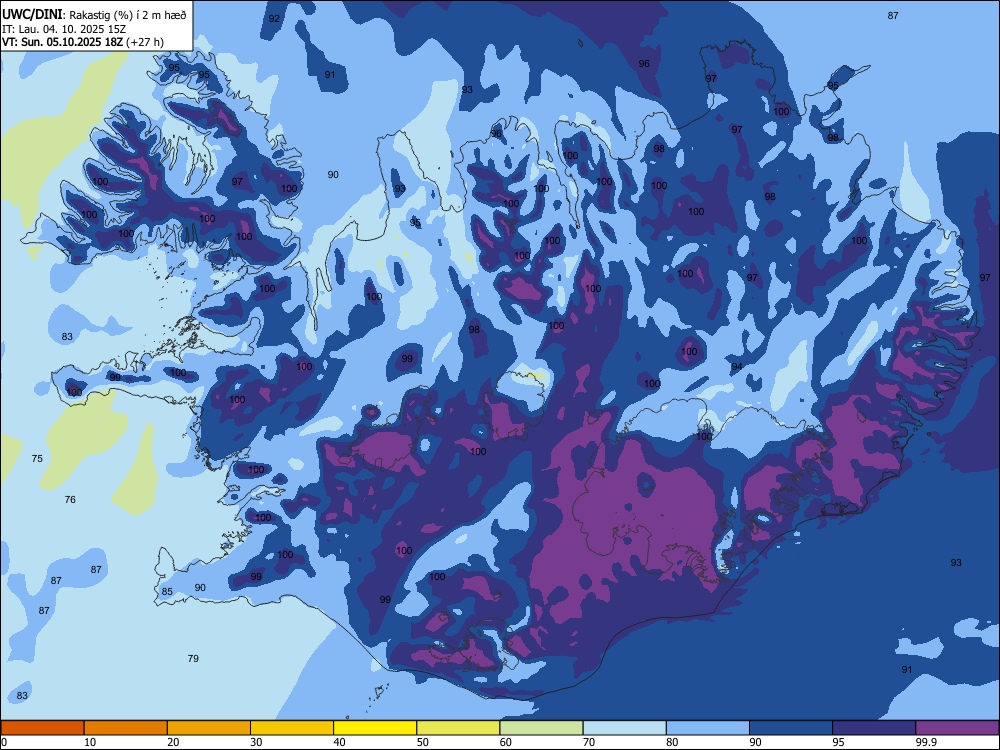Screen dimensions: 1000x750
Task: Click the 10 legend scale label
Action: point(90,742)
